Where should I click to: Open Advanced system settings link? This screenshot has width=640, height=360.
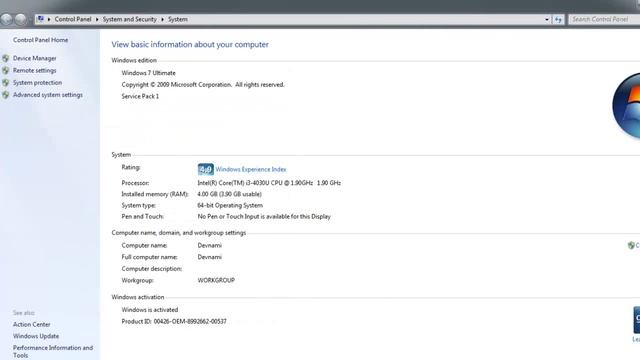[48, 95]
